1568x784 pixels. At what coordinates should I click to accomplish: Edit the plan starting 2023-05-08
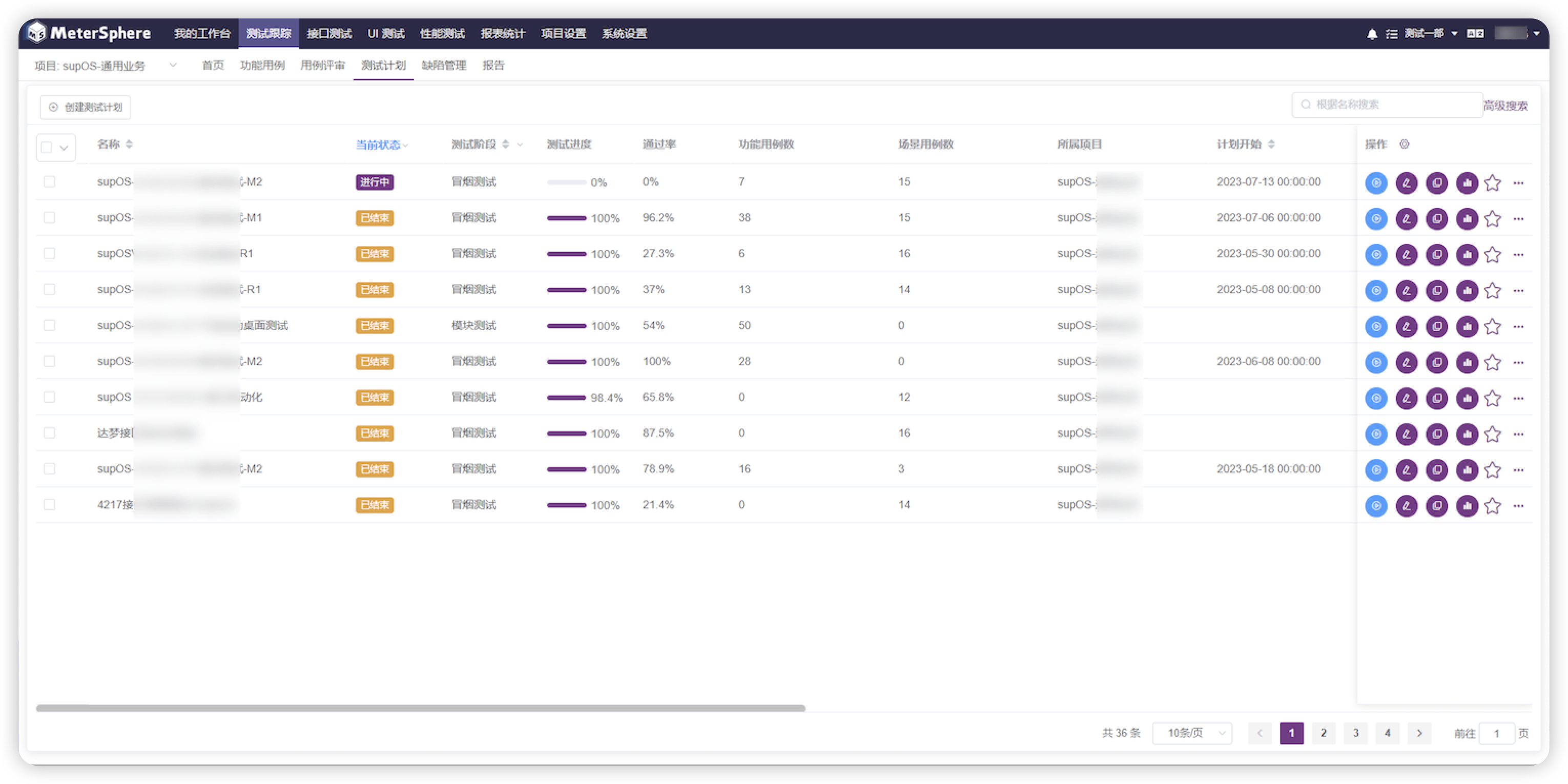tap(1407, 291)
